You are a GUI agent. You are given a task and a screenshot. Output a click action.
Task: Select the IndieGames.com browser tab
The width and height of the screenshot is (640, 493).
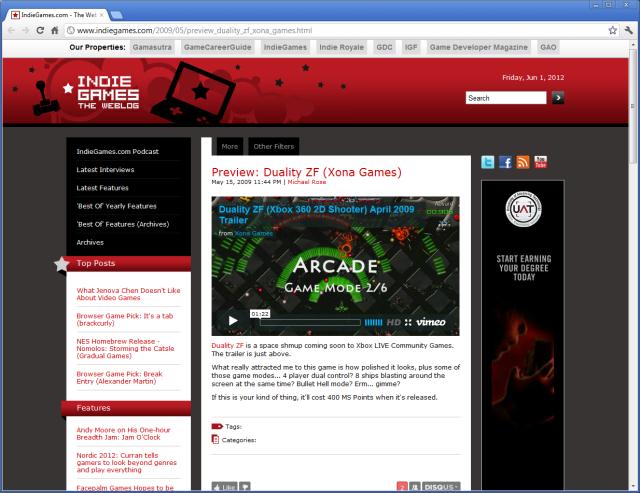(x=57, y=15)
